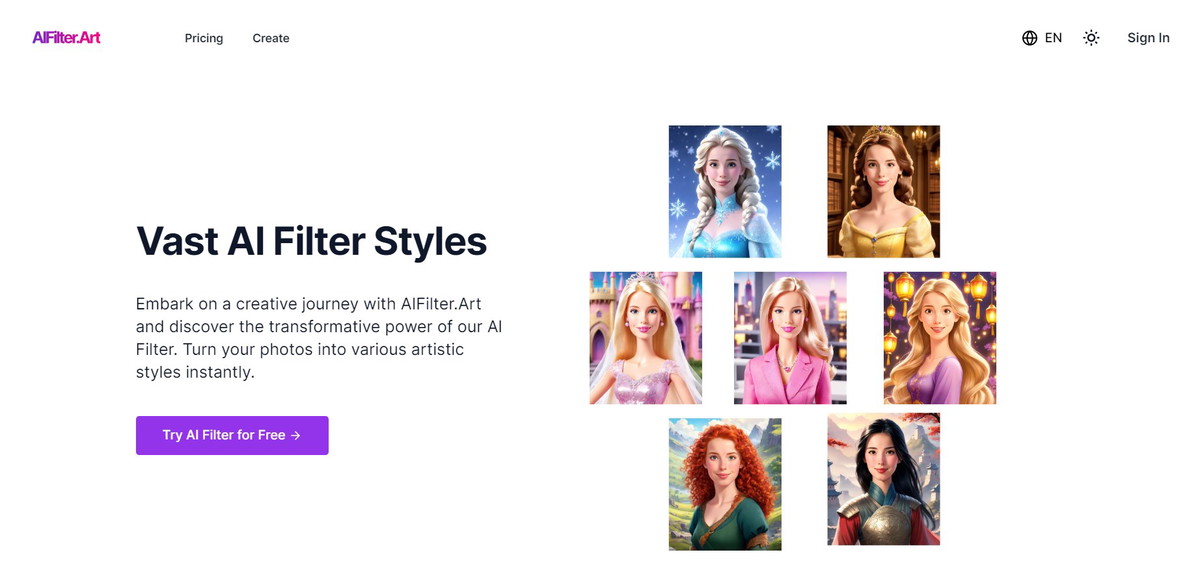The height and width of the screenshot is (561, 1200).
Task: Open the pink castle bride thumbnail
Action: tap(646, 338)
